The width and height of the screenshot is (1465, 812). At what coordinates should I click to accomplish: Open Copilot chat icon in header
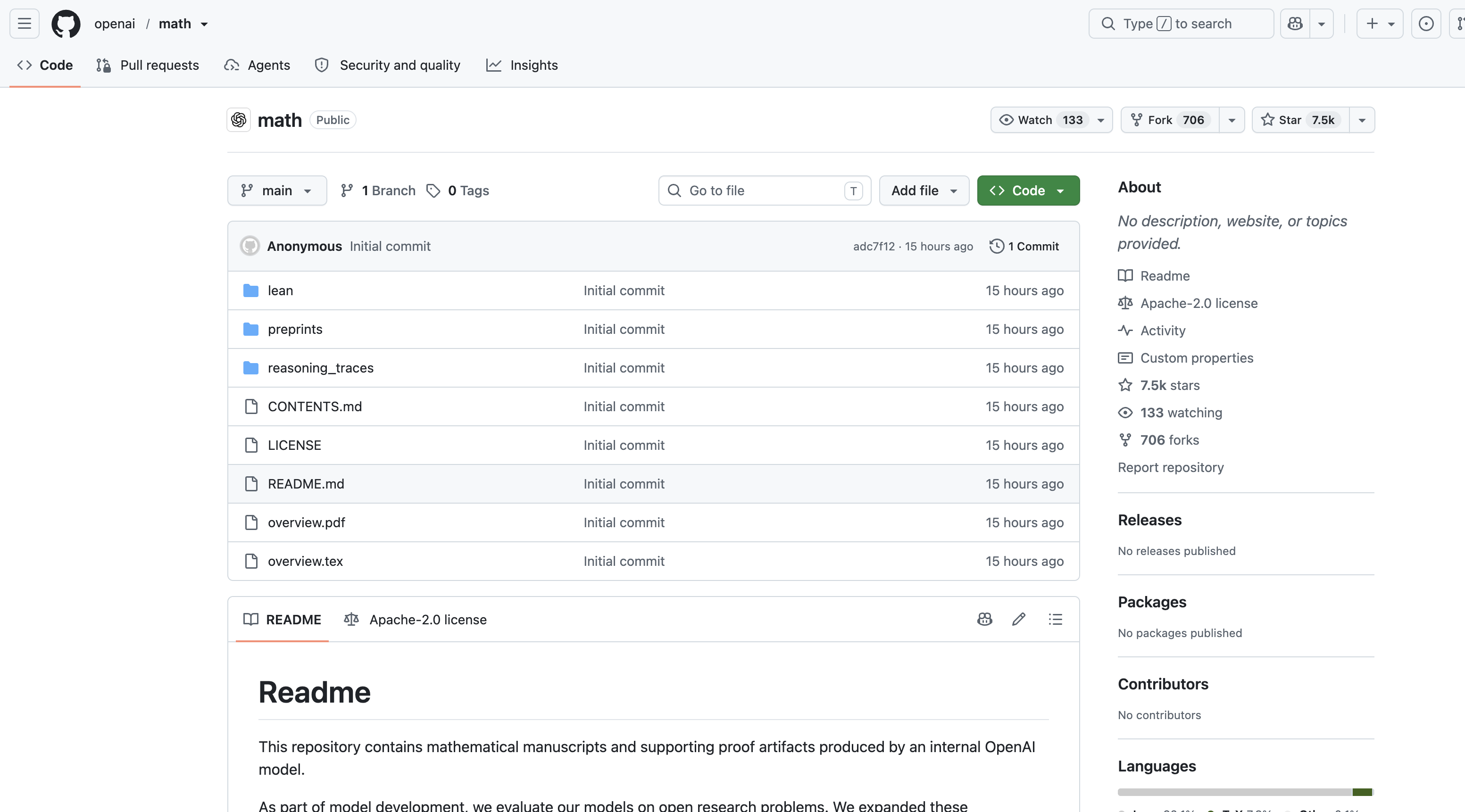point(1295,23)
